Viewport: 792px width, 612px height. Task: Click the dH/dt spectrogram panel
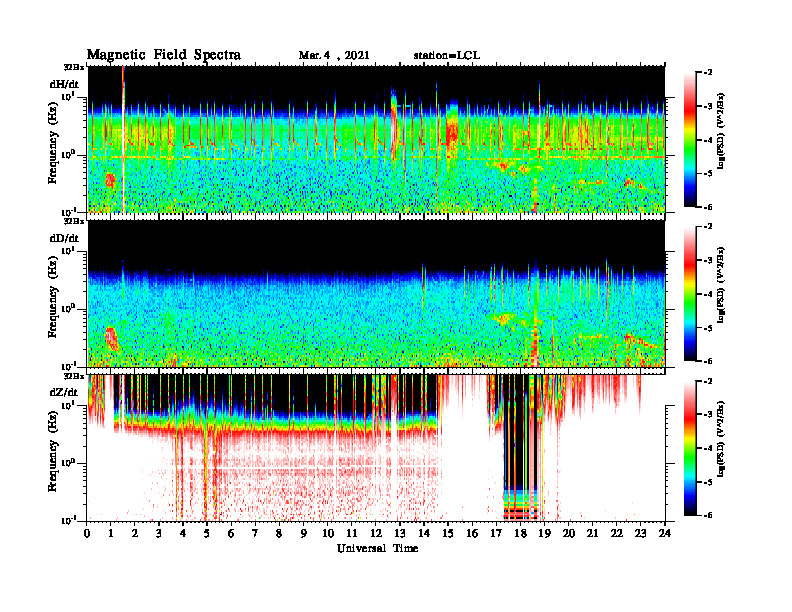(x=376, y=139)
